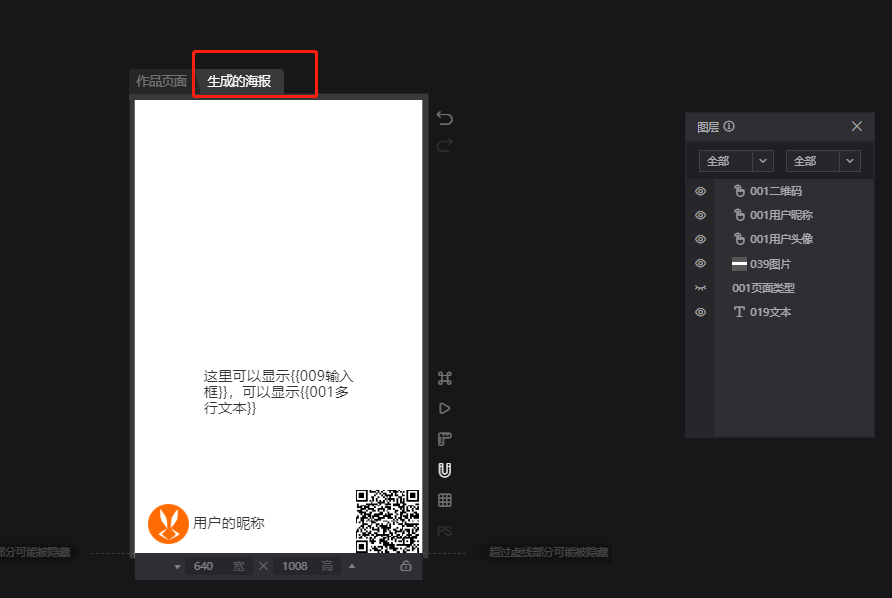Screen dimensions: 892x598
Task: Click the lock aspect ratio icon
Action: [406, 566]
